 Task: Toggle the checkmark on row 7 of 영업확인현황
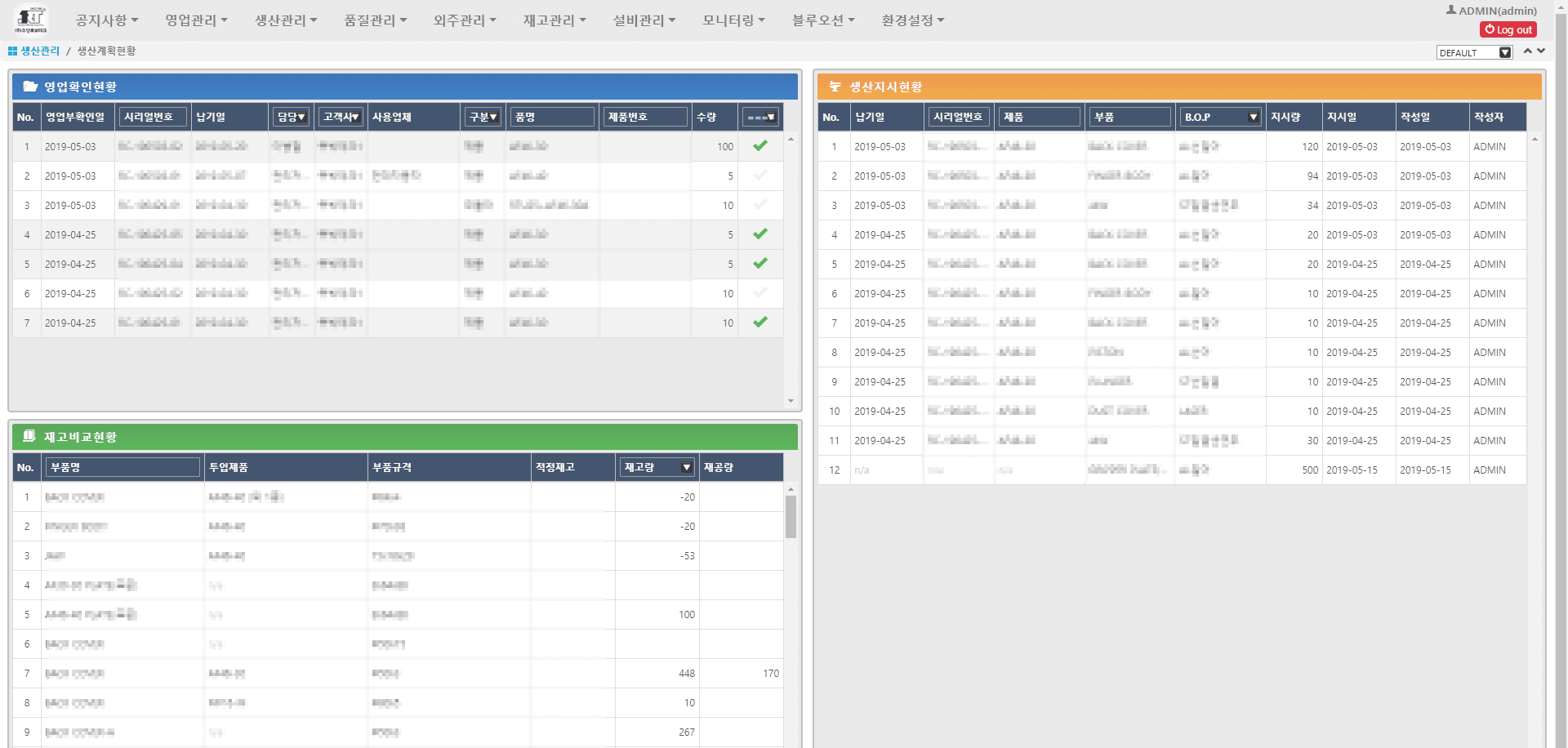coord(760,323)
